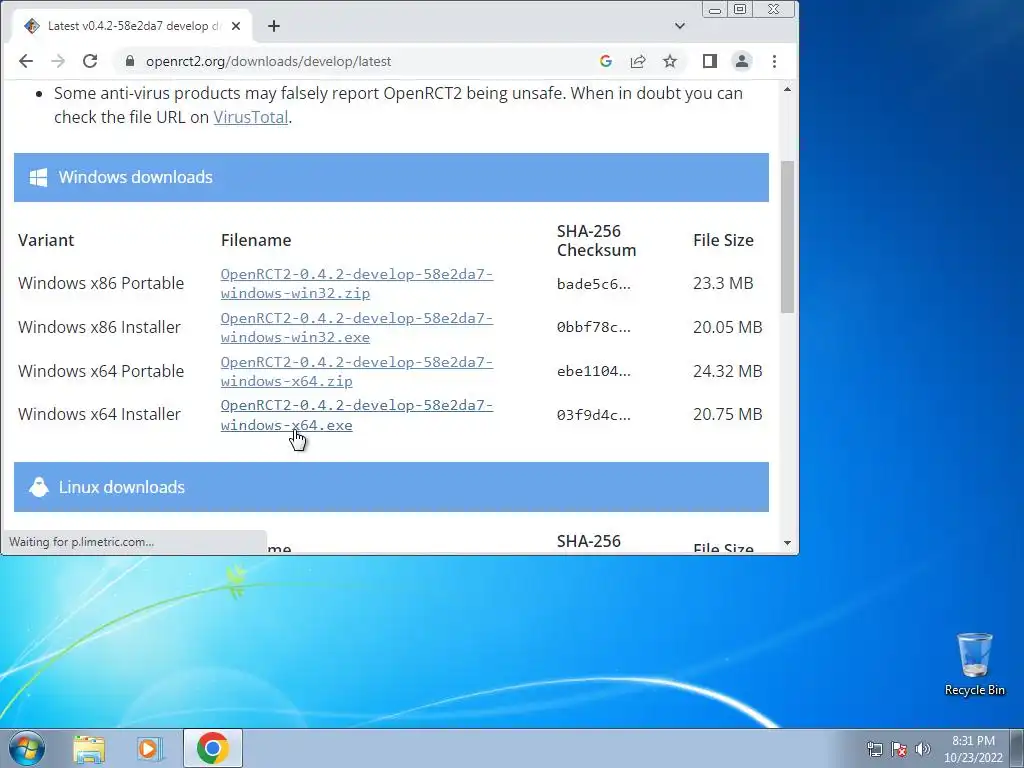Click the page scroll down arrow
Screen dimensions: 1024x768
tap(788, 543)
